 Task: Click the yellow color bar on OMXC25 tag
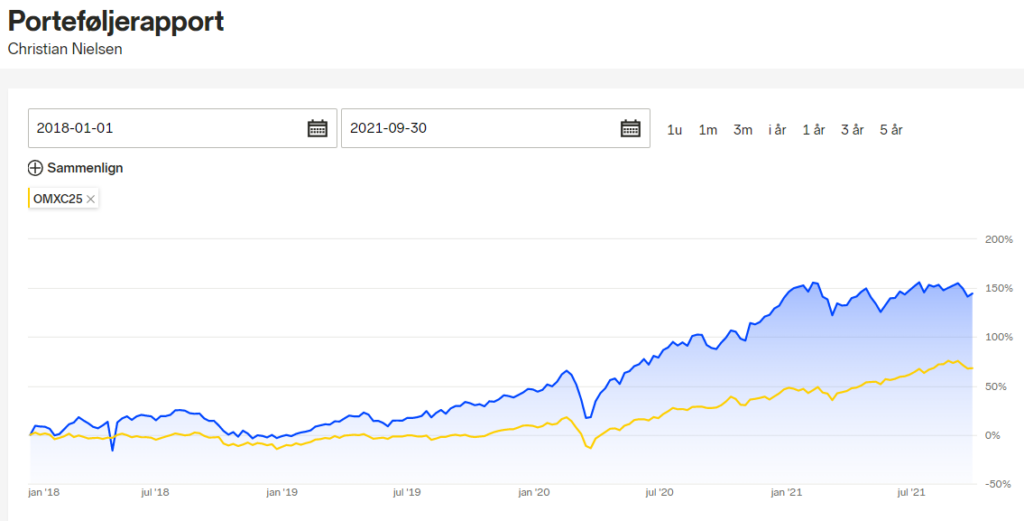[x=29, y=198]
